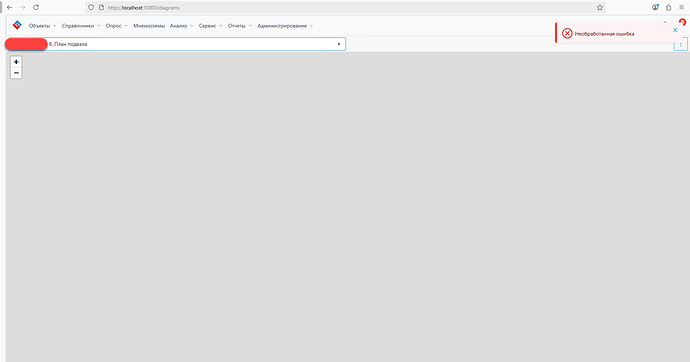Click the Объекты menu chevron
Image resolution: width=690 pixels, height=362 pixels.
(x=55, y=26)
